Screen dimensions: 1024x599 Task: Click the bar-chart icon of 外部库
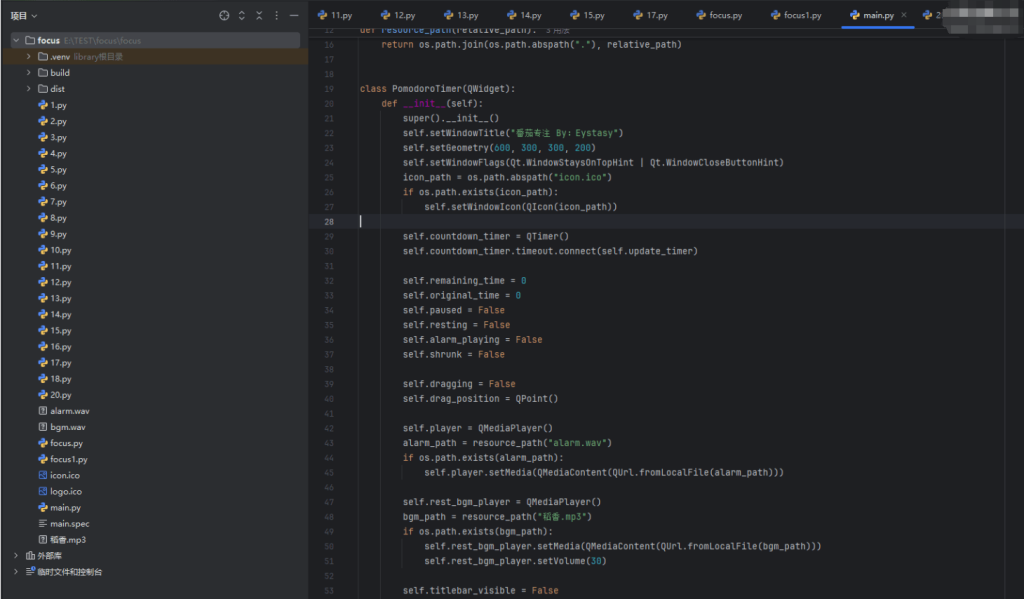point(29,556)
